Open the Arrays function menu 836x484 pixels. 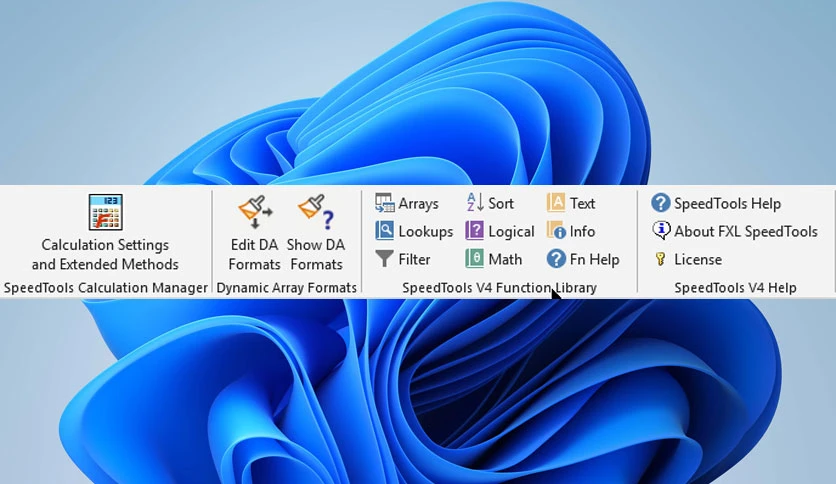coord(407,204)
